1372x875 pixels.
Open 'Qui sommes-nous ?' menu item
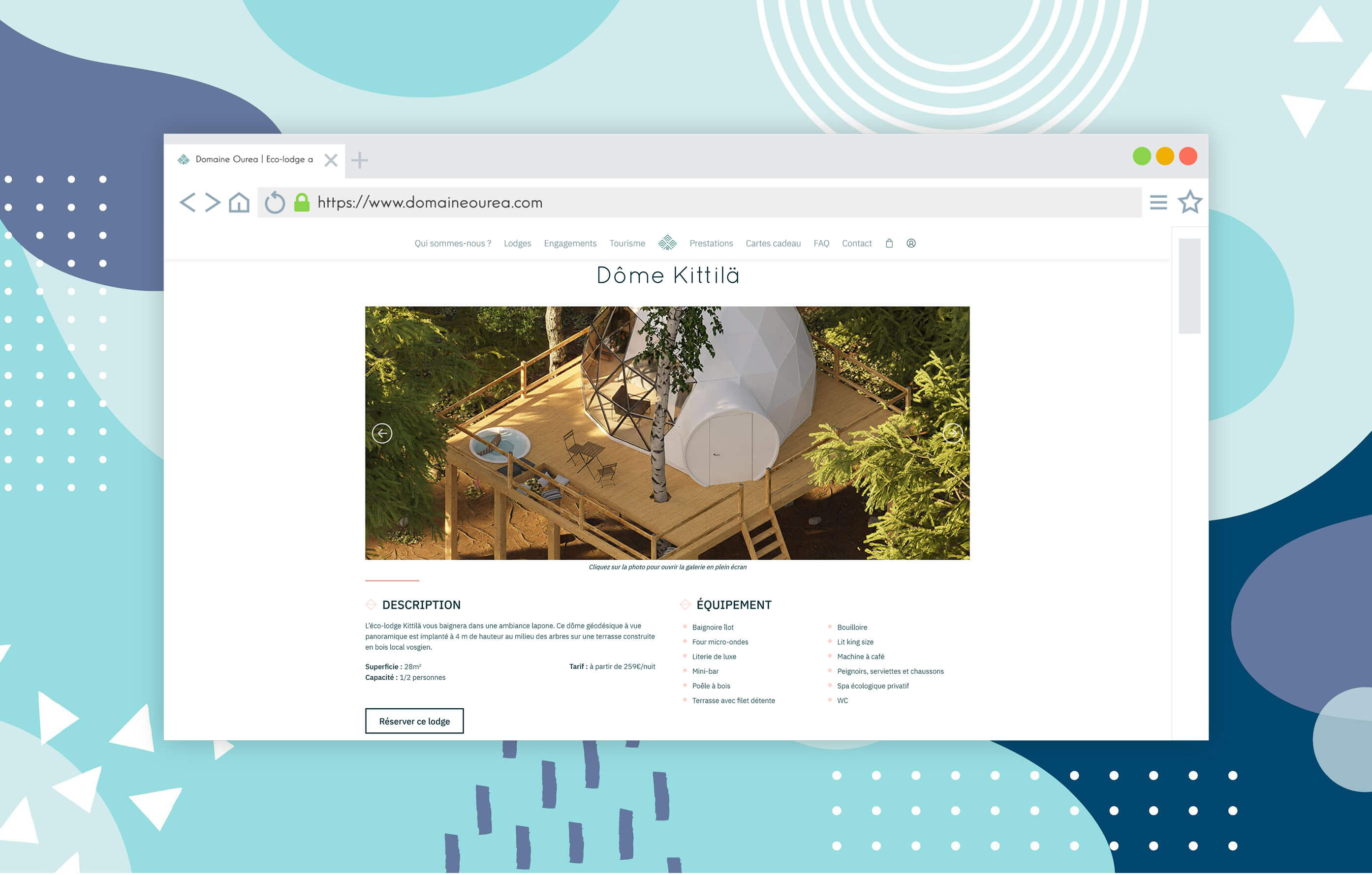[452, 243]
